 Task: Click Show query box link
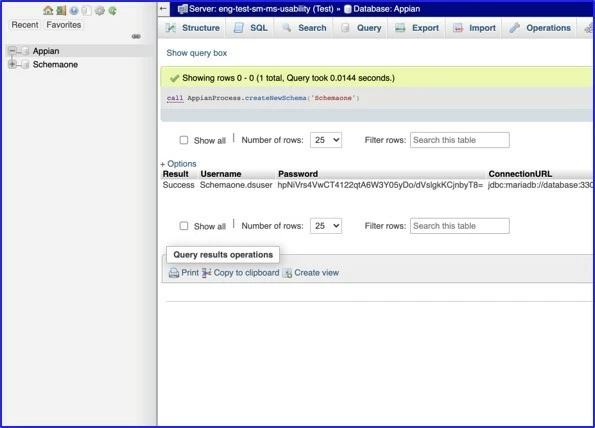click(197, 53)
